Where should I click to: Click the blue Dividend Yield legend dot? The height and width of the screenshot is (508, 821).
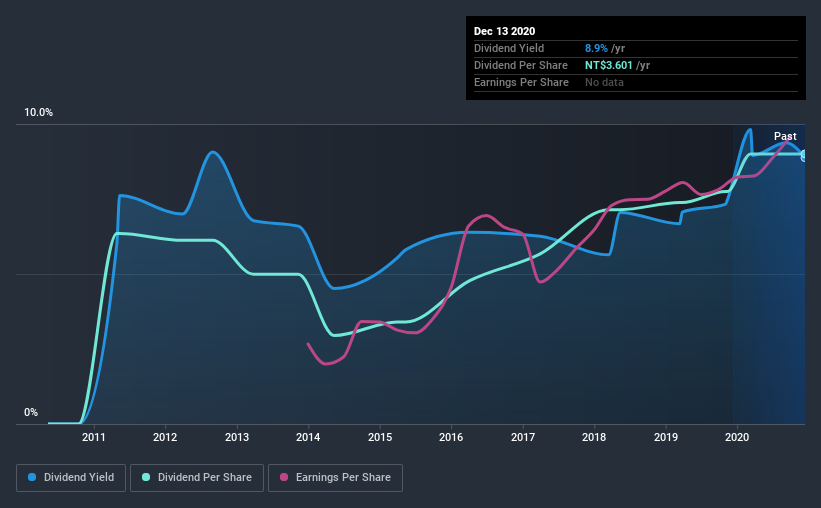click(32, 477)
